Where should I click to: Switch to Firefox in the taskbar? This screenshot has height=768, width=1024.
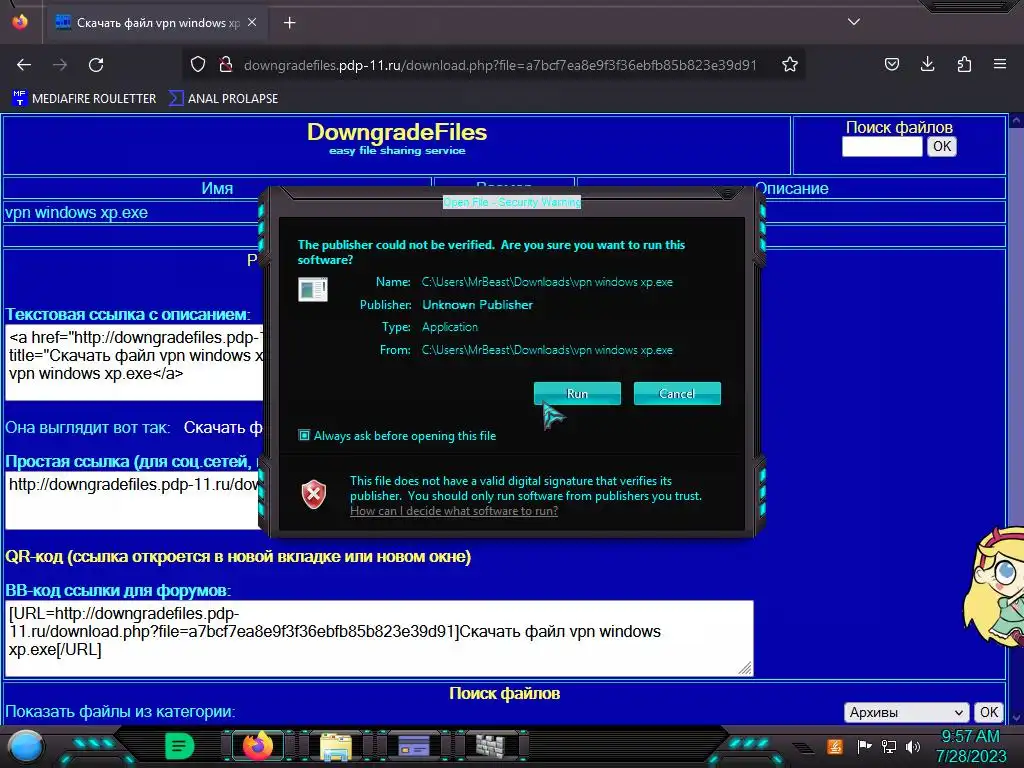(x=258, y=746)
